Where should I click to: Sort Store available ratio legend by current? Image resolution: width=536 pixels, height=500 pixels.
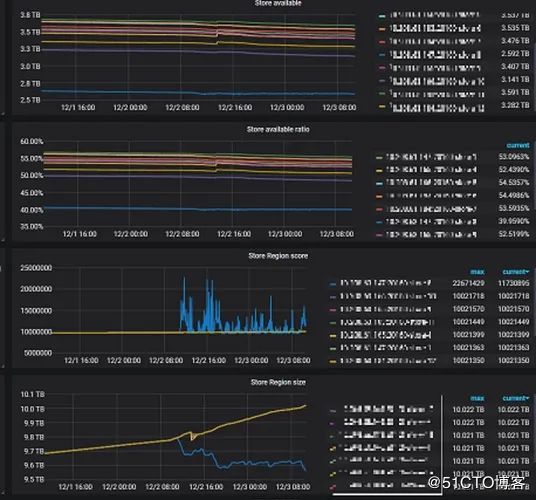coord(518,146)
